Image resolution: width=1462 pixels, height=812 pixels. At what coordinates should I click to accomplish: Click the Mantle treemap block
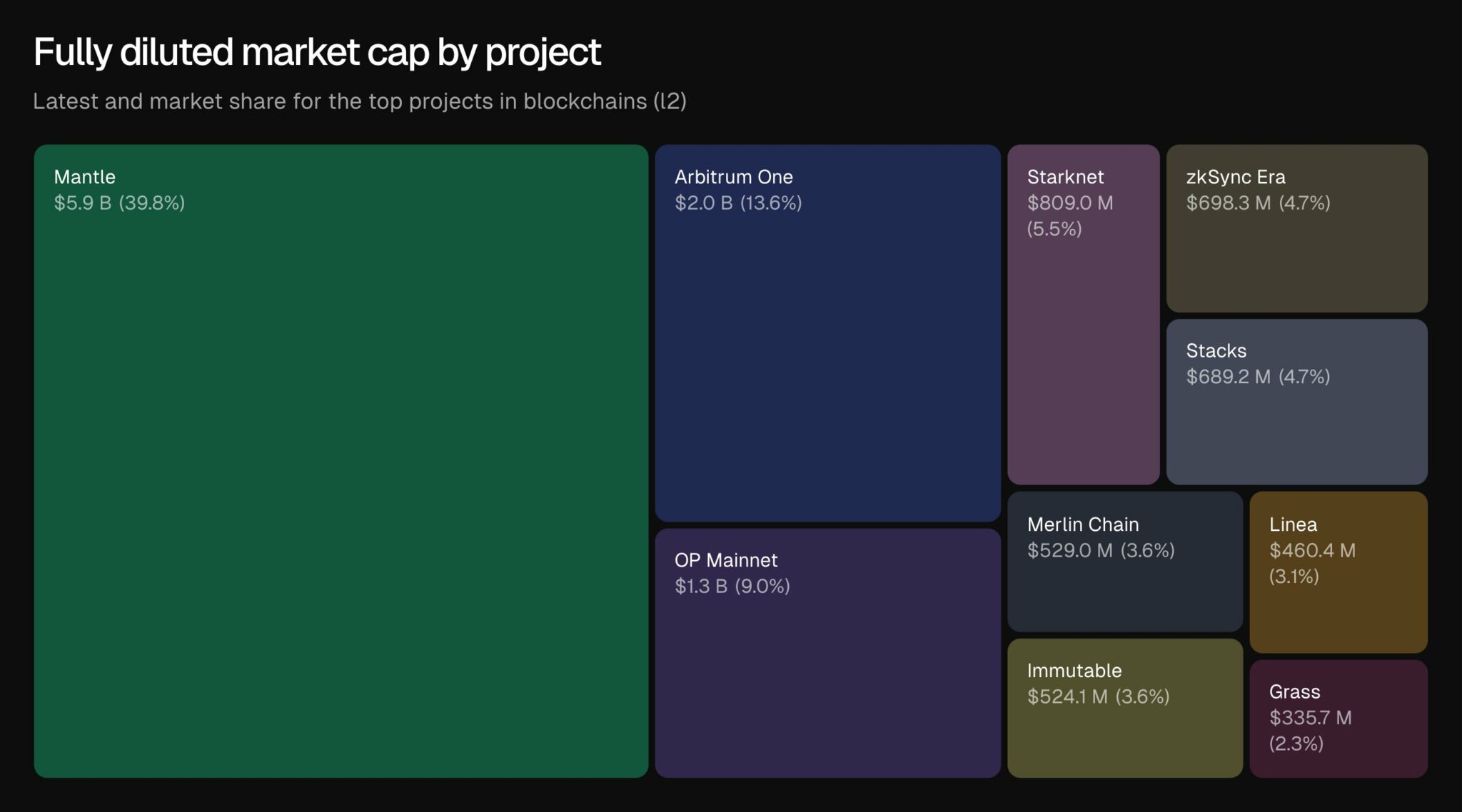(341, 461)
